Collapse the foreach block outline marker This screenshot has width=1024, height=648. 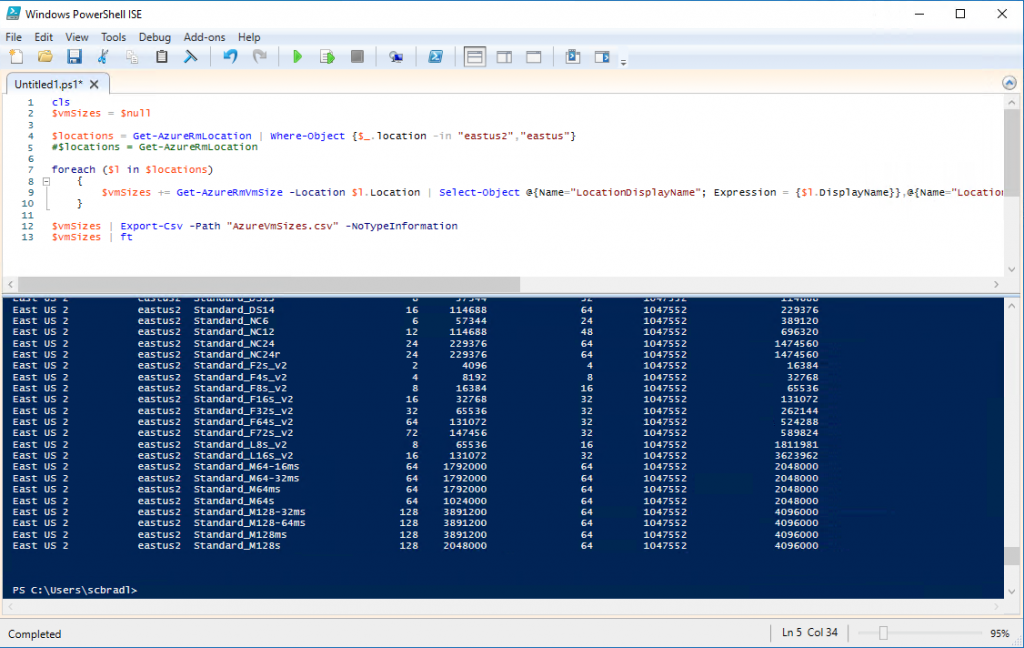(46, 181)
